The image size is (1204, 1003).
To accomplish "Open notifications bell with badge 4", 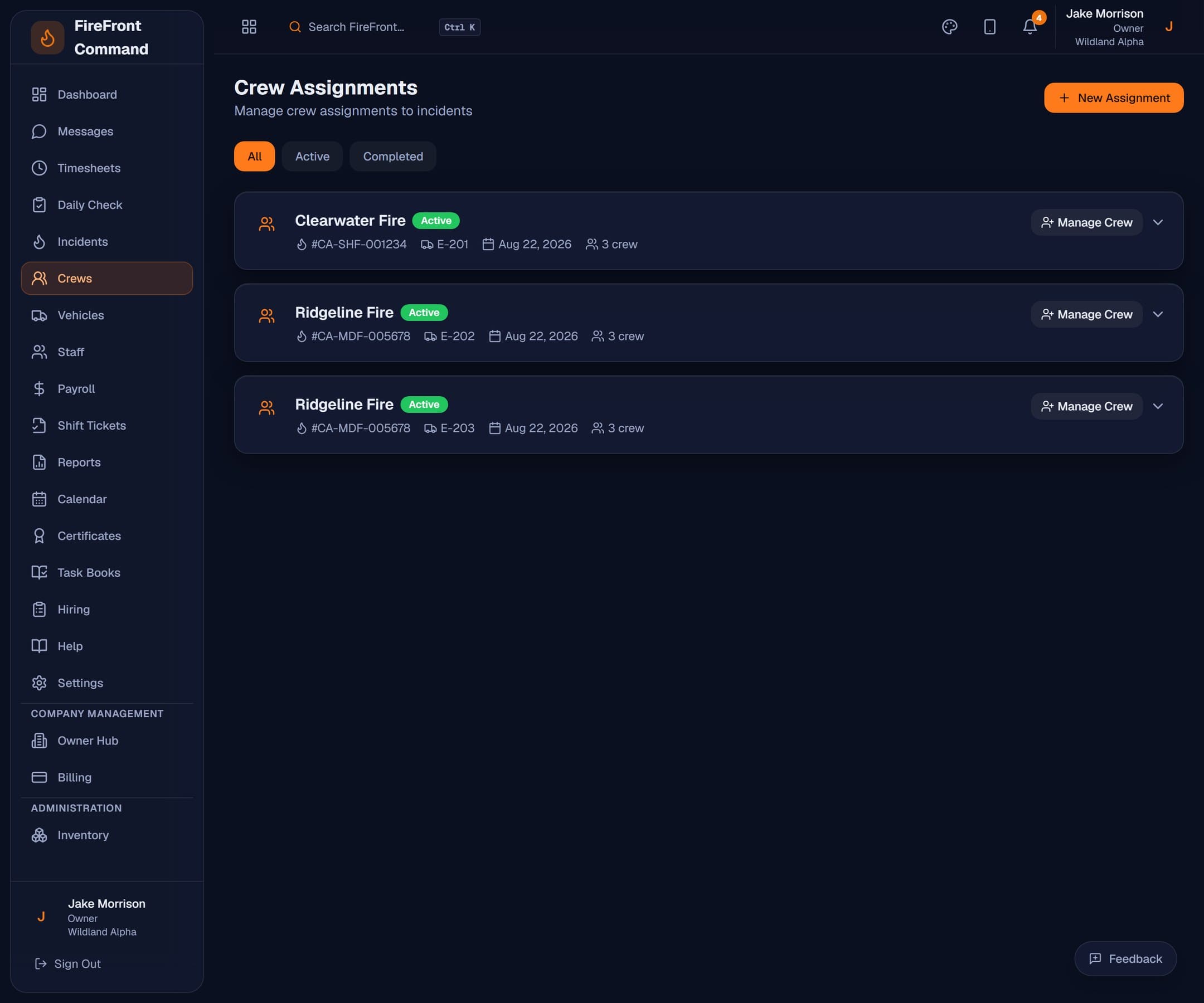I will [1030, 27].
